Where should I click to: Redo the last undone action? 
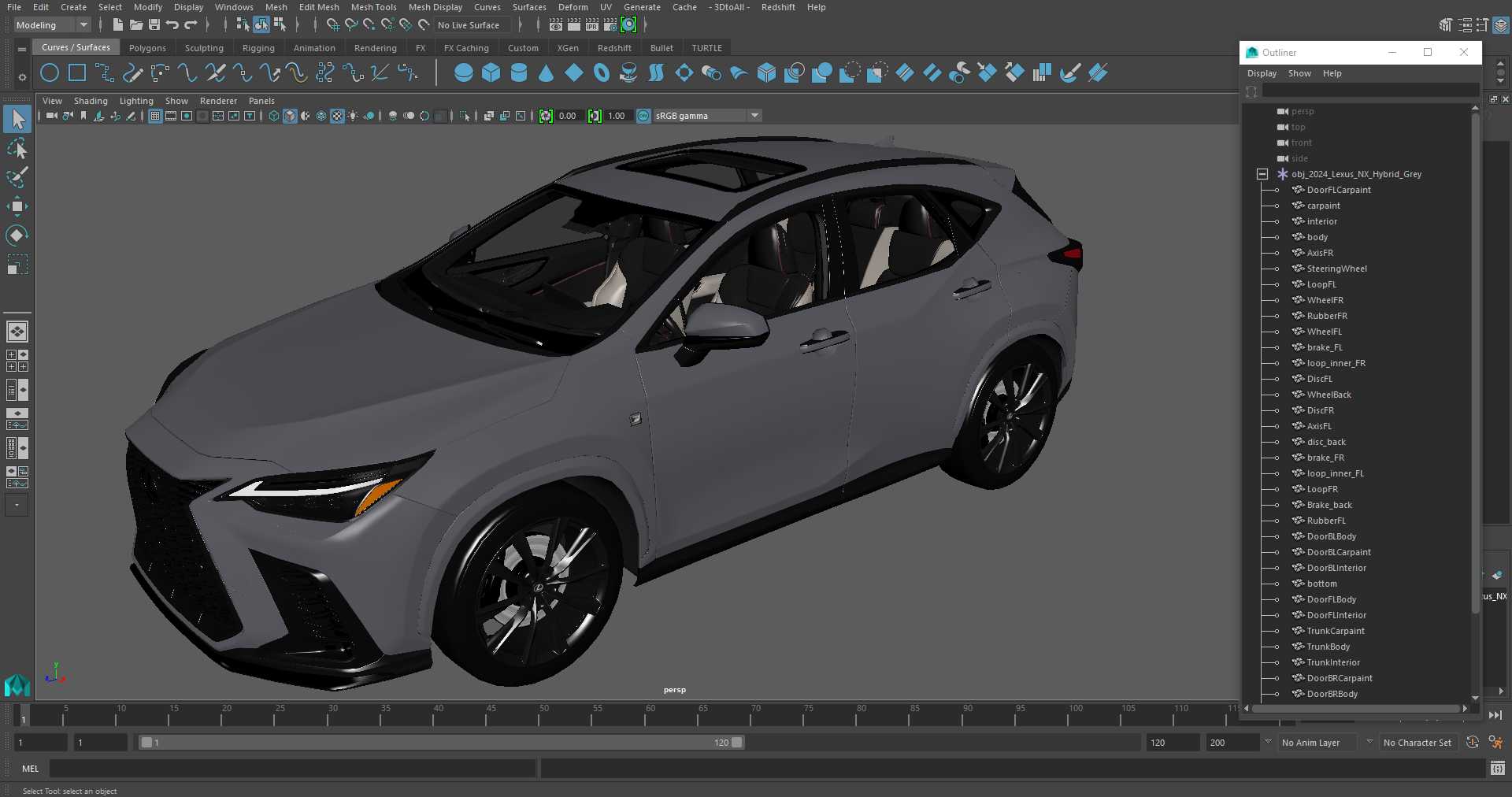[x=191, y=25]
